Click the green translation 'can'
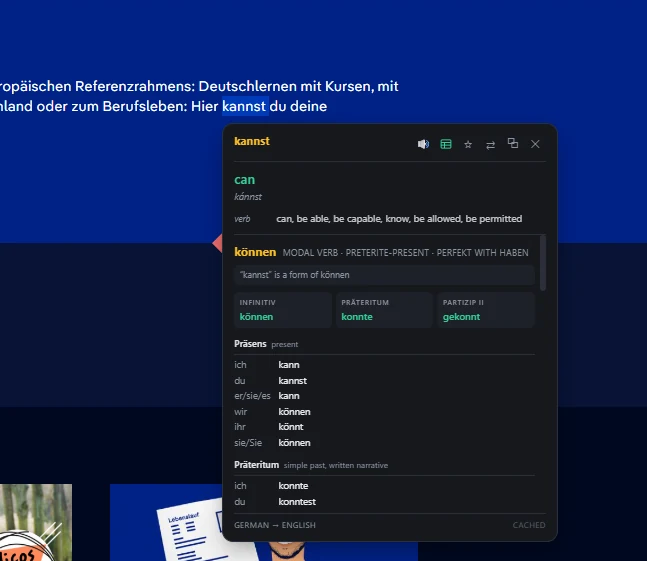Screen dimensions: 647x561 click(x=244, y=180)
